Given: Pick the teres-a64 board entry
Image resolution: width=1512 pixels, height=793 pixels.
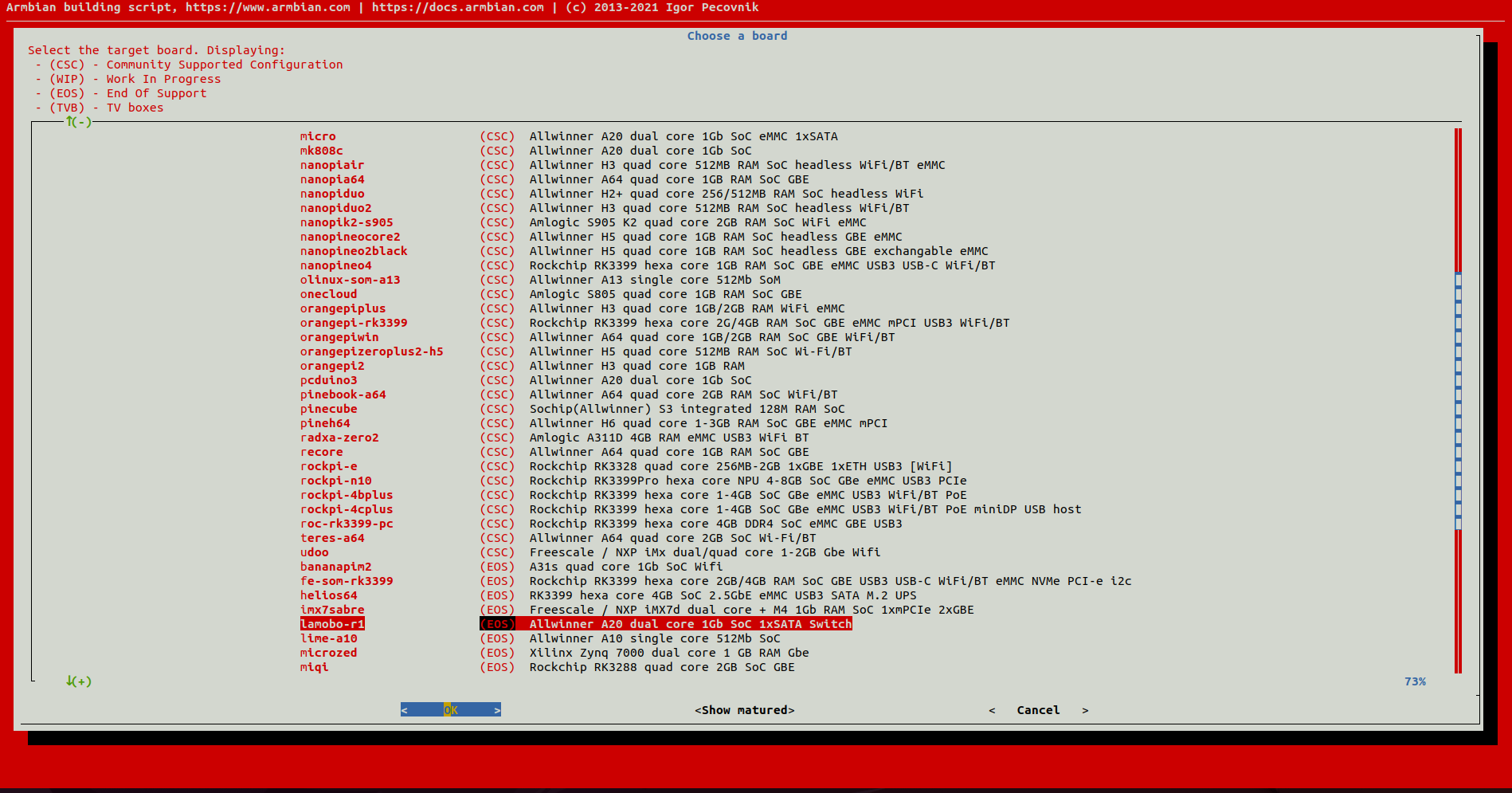Looking at the screenshot, I should [332, 538].
